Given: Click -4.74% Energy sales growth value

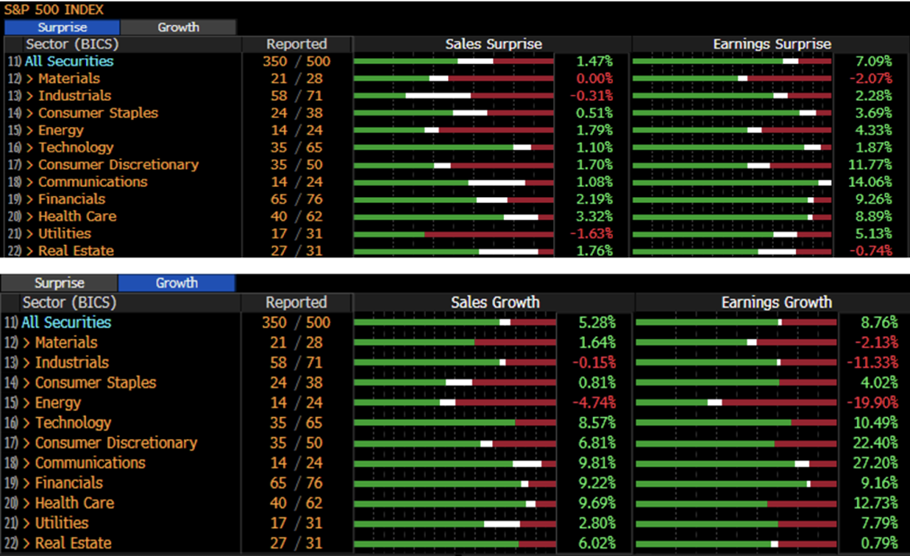Looking at the screenshot, I should click(x=594, y=403).
